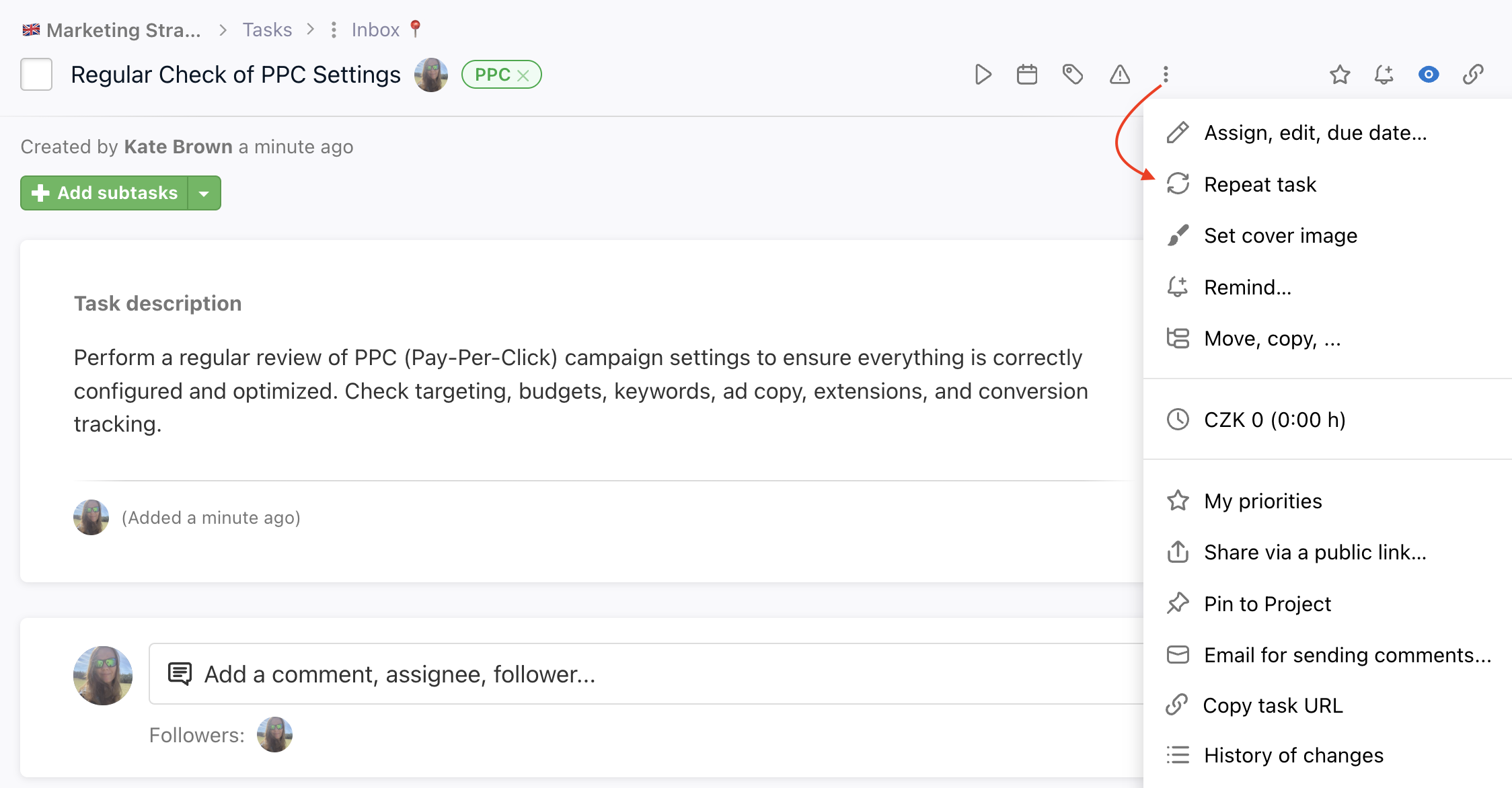Click the bell reminder icon in header
The image size is (1512, 788).
(1384, 75)
